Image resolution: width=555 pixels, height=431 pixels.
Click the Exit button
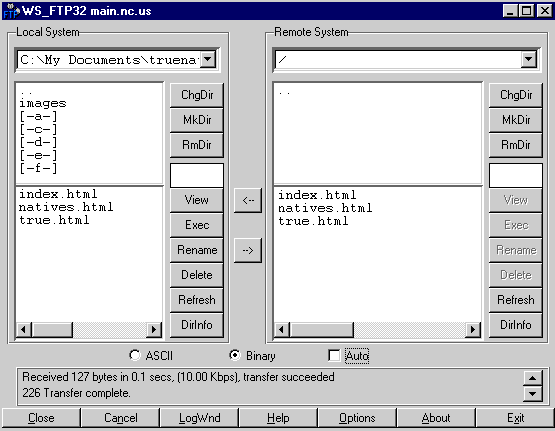coord(515,418)
